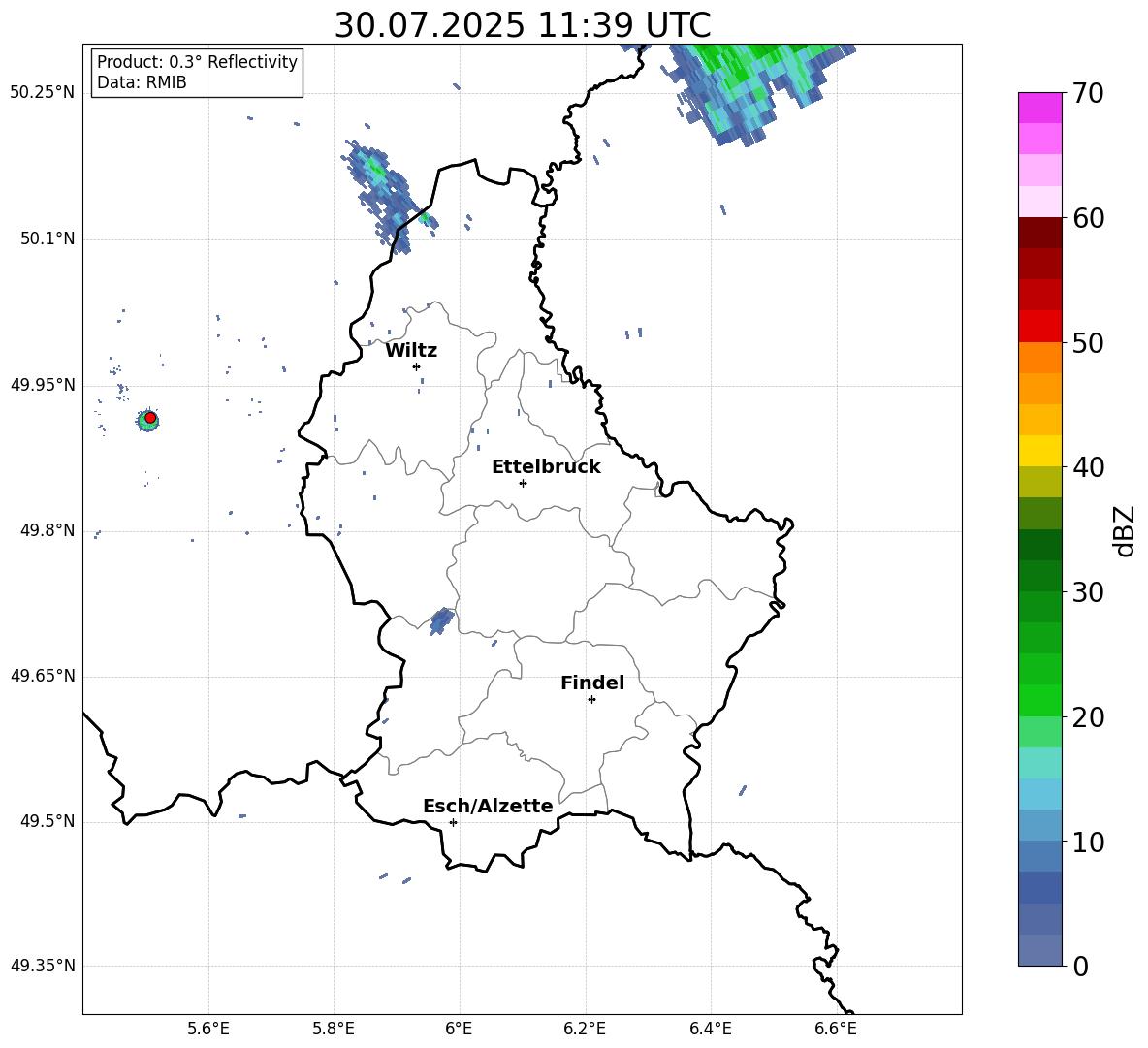1148x1048 pixels.
Task: Click the Esch/Alzette label
Action: 488,806
